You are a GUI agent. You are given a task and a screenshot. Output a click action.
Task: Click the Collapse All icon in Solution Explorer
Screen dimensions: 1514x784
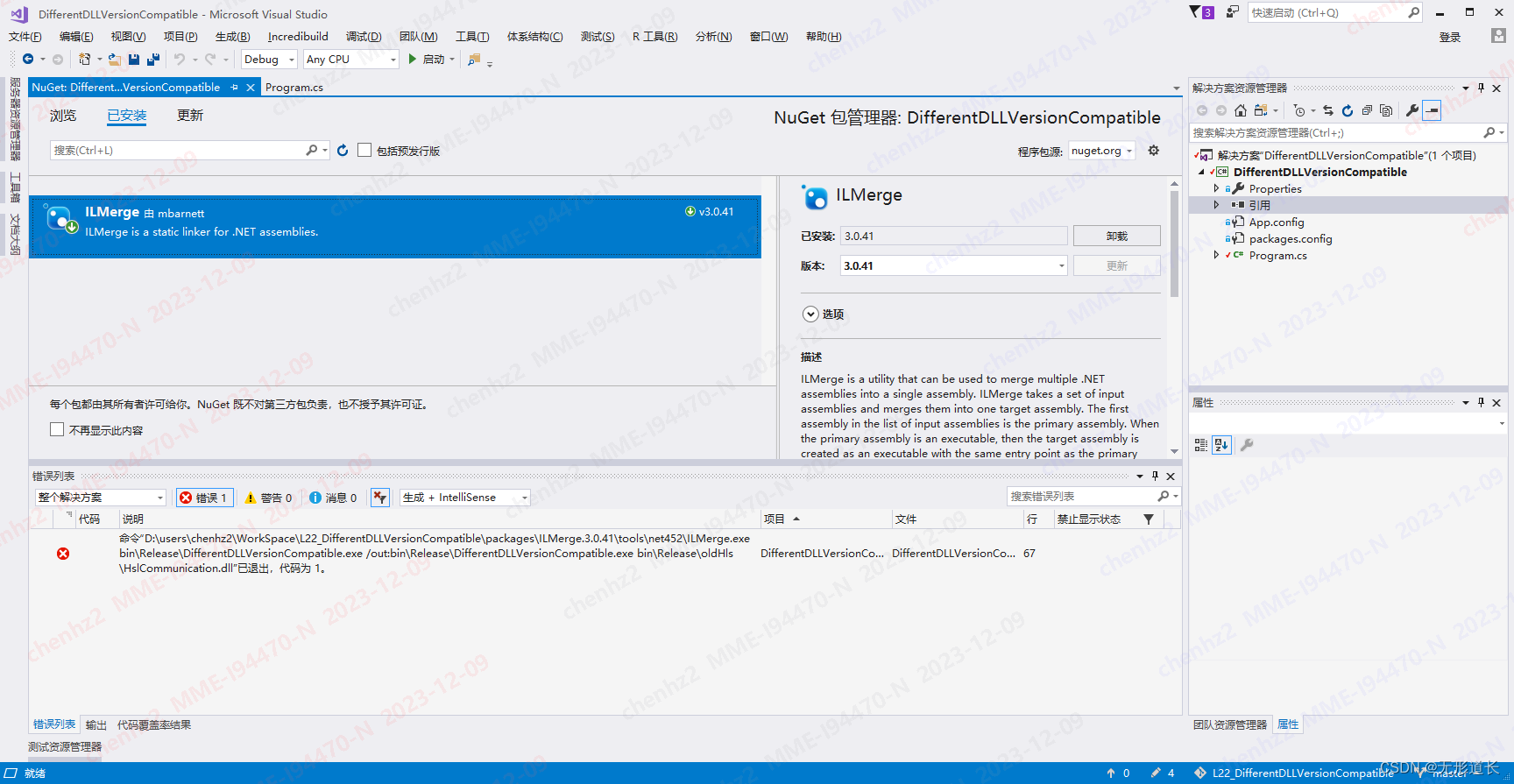click(1367, 110)
